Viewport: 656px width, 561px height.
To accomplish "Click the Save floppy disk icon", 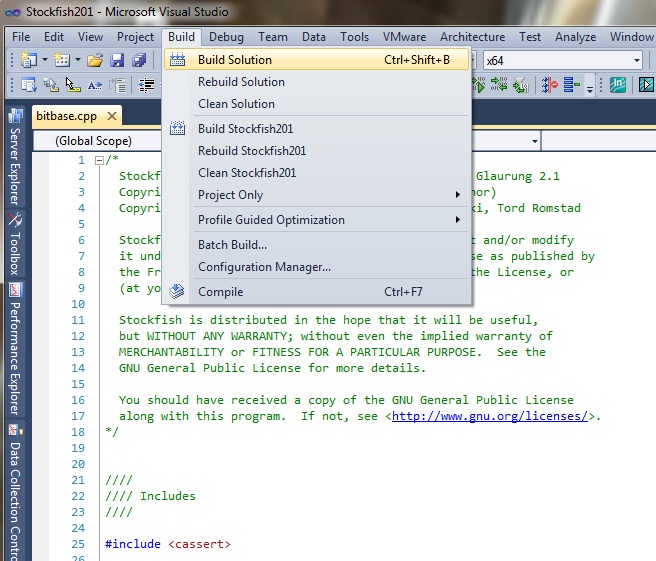I will click(117, 60).
